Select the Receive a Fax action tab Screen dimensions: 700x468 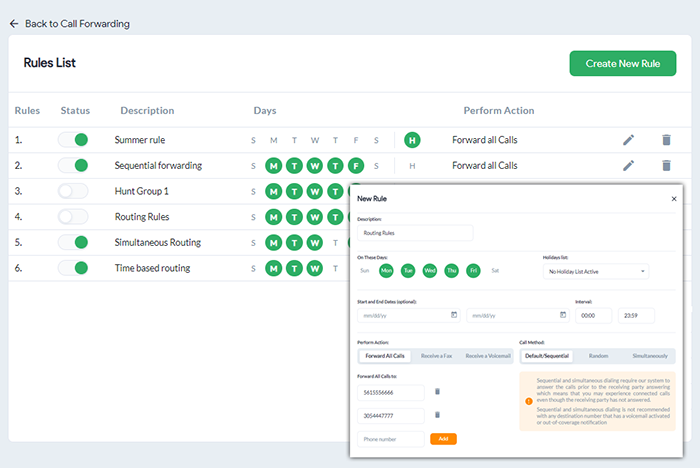point(436,356)
